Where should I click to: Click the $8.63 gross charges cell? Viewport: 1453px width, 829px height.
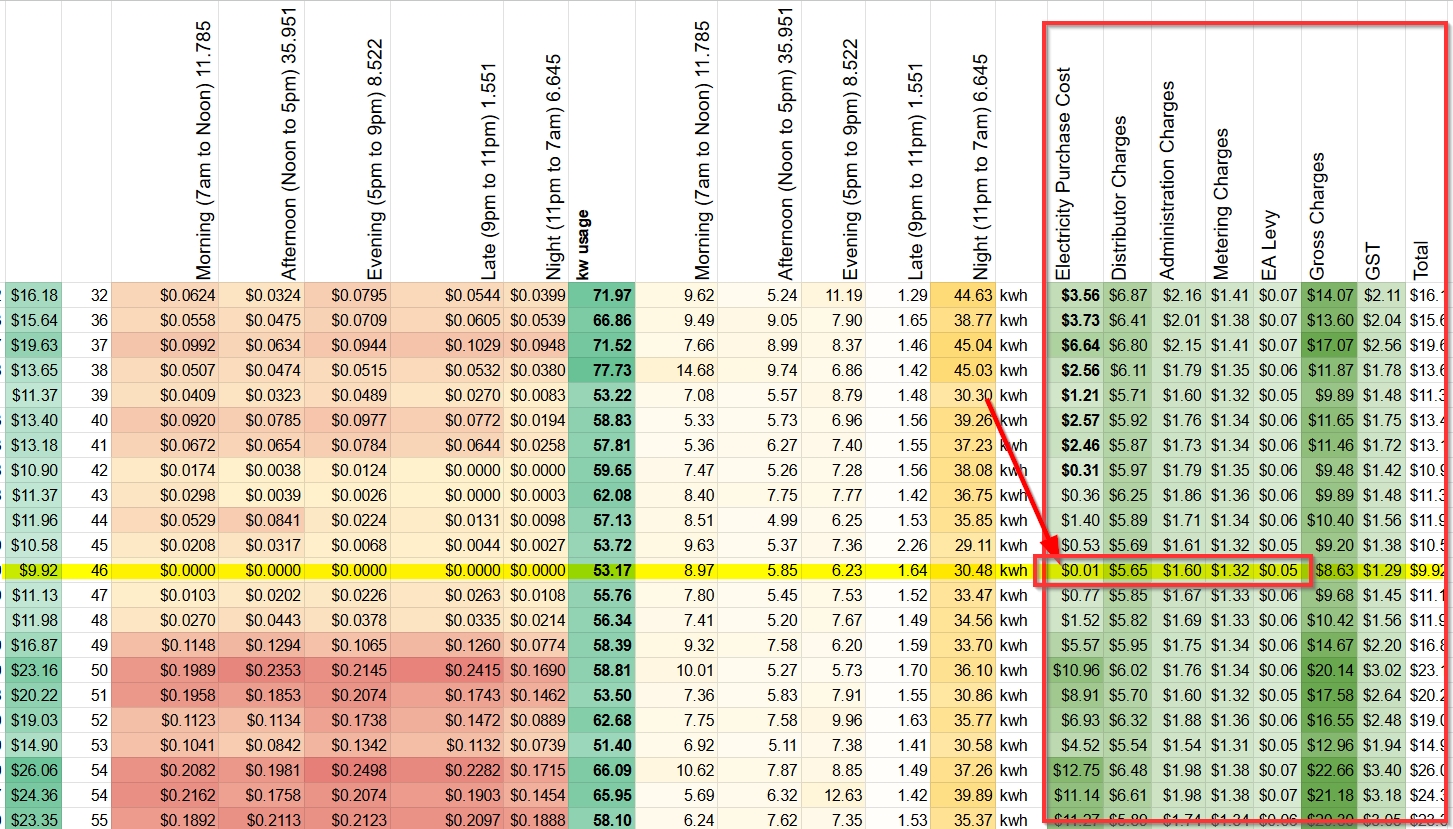tap(1329, 571)
